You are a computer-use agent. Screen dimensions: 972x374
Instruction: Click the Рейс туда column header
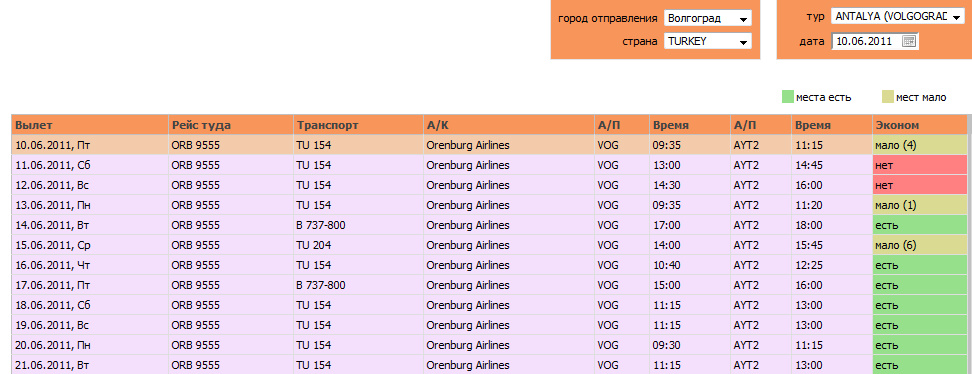coord(231,125)
